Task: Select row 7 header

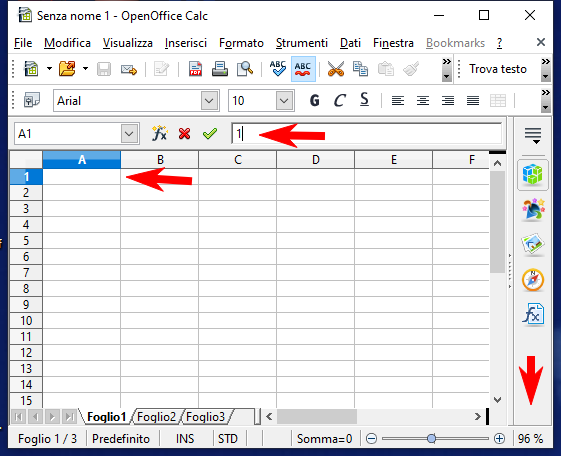Action: click(26, 273)
